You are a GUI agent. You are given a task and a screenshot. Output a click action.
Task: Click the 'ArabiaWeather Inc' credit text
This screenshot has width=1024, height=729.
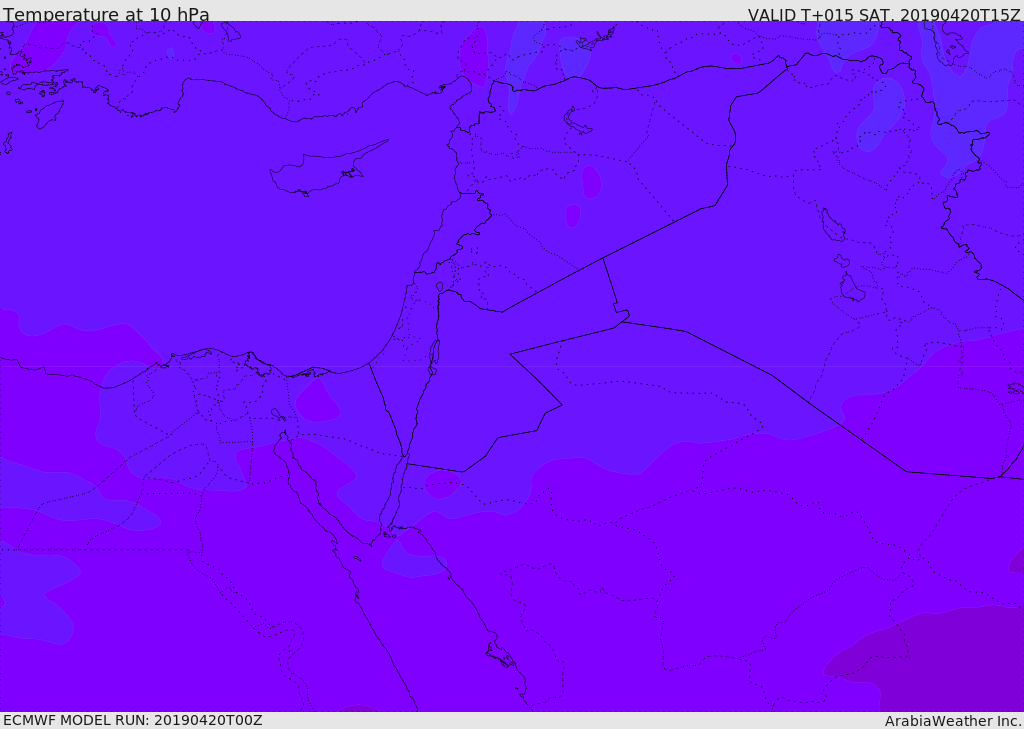click(x=952, y=721)
